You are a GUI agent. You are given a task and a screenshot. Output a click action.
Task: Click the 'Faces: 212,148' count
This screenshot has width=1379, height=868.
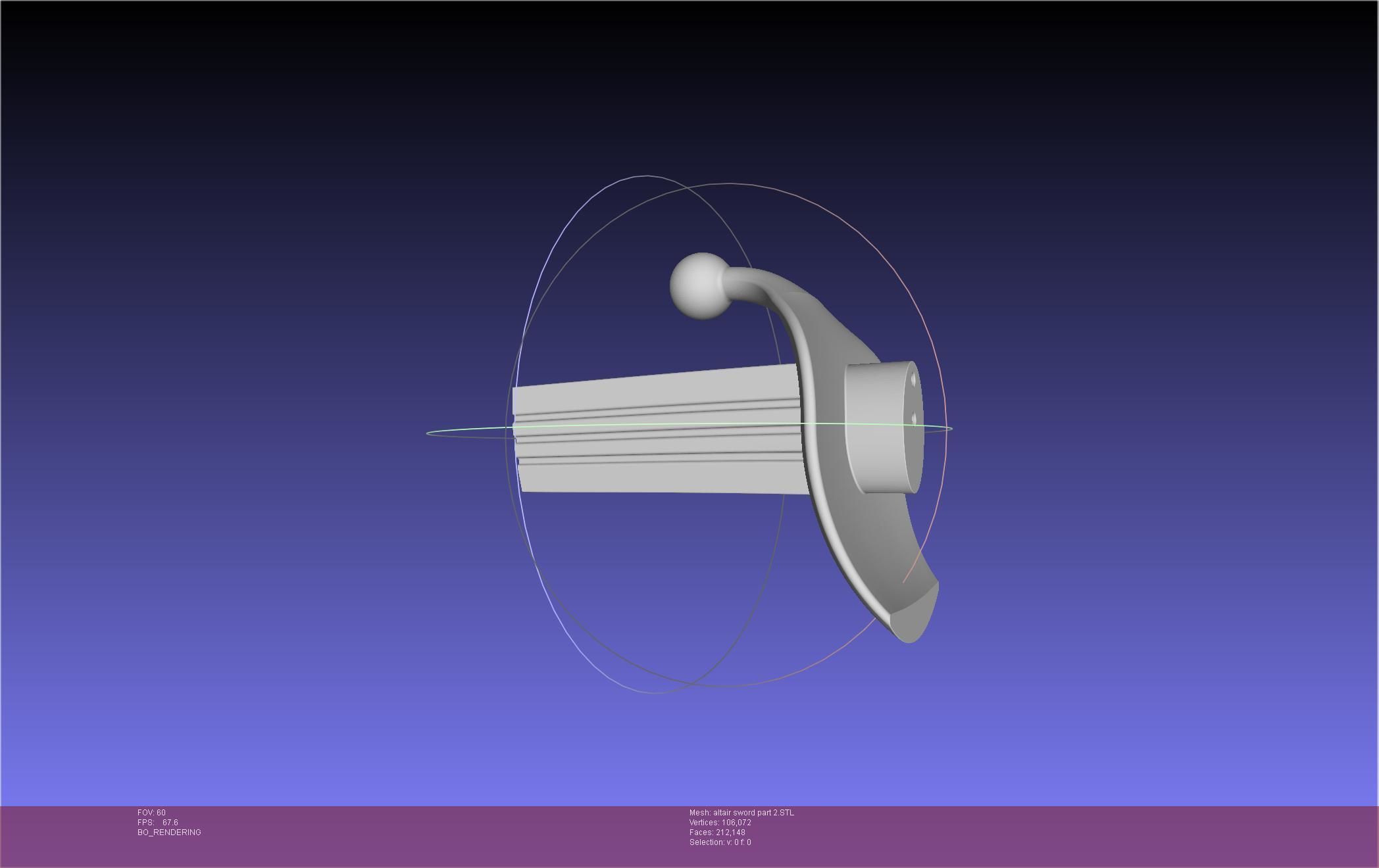pos(717,832)
